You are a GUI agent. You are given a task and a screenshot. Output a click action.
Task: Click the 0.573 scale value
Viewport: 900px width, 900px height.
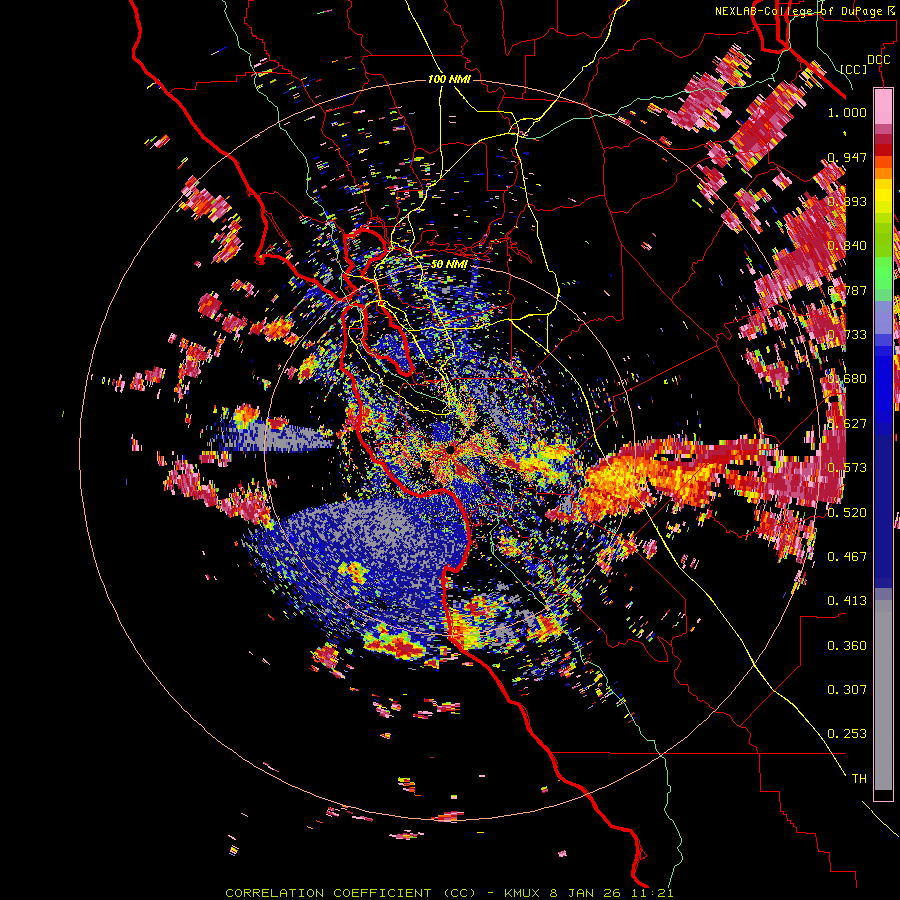tap(847, 467)
